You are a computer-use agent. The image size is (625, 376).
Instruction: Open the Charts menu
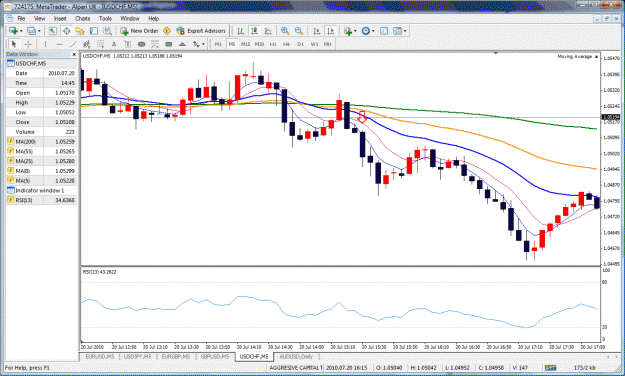83,18
